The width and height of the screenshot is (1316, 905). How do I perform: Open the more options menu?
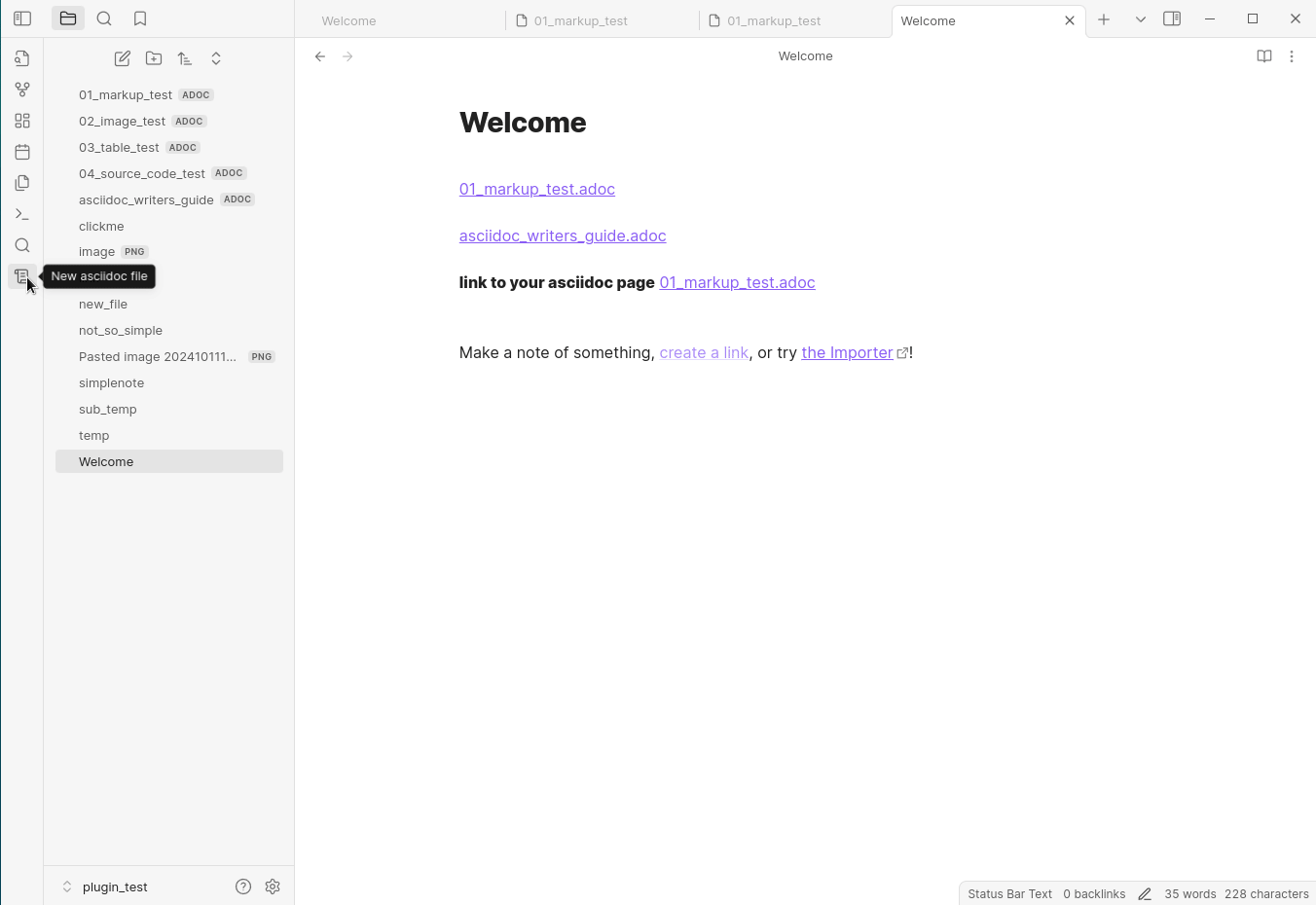tap(1292, 55)
